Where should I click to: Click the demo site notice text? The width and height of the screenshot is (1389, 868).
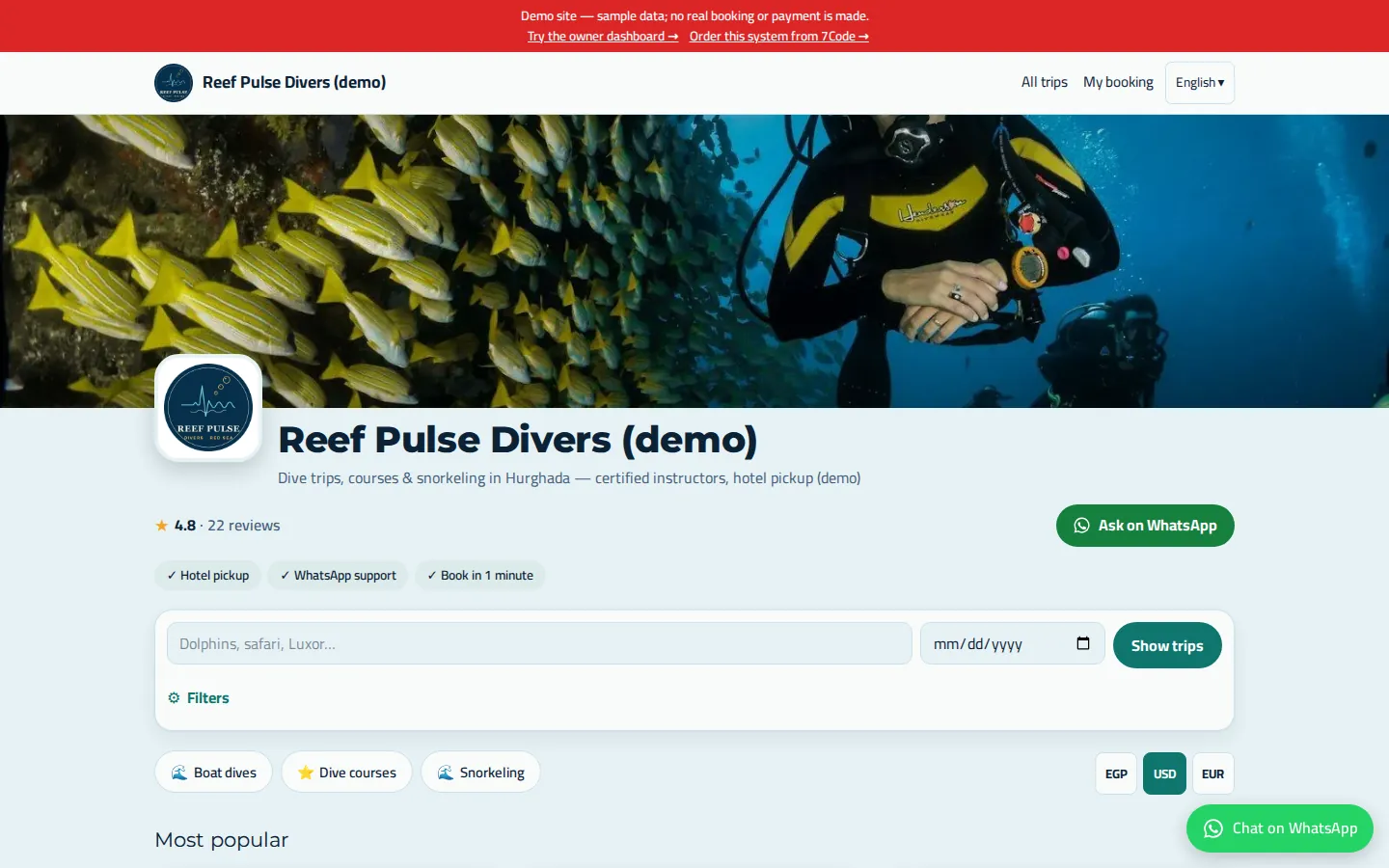point(694,16)
